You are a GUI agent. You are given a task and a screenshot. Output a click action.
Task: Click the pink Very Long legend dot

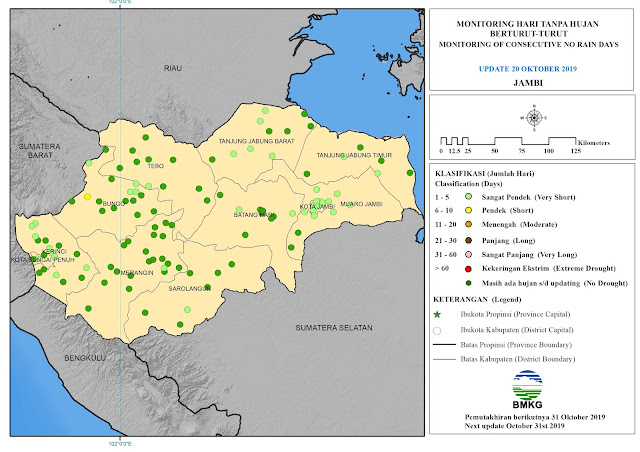pyautogui.click(x=468, y=254)
